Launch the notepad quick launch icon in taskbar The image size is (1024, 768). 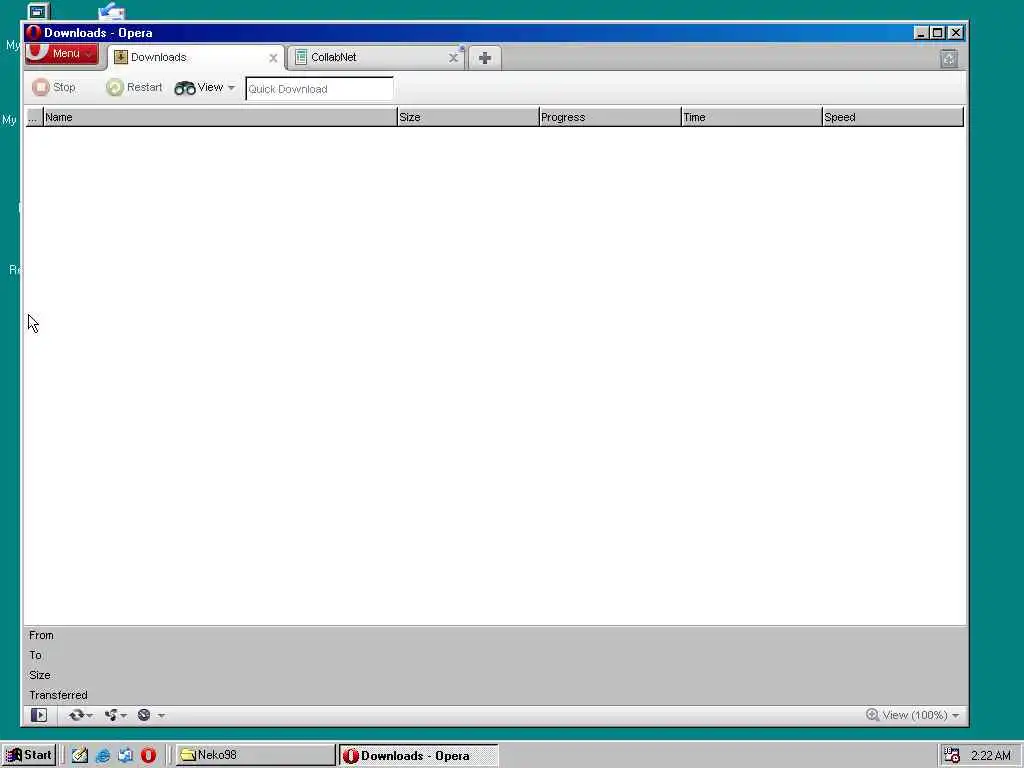[x=80, y=756]
